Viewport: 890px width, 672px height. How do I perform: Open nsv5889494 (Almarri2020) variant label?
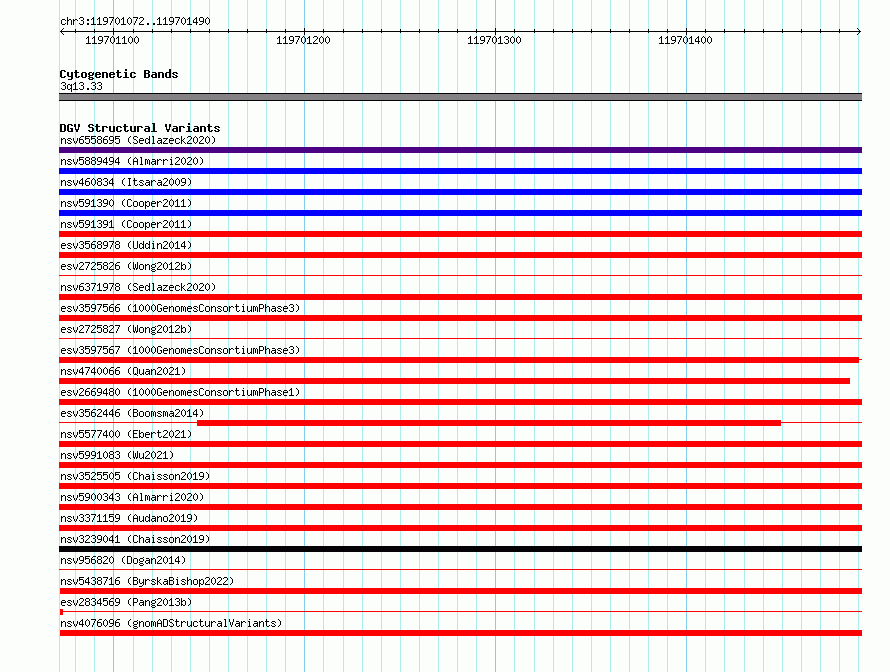pyautogui.click(x=132, y=161)
